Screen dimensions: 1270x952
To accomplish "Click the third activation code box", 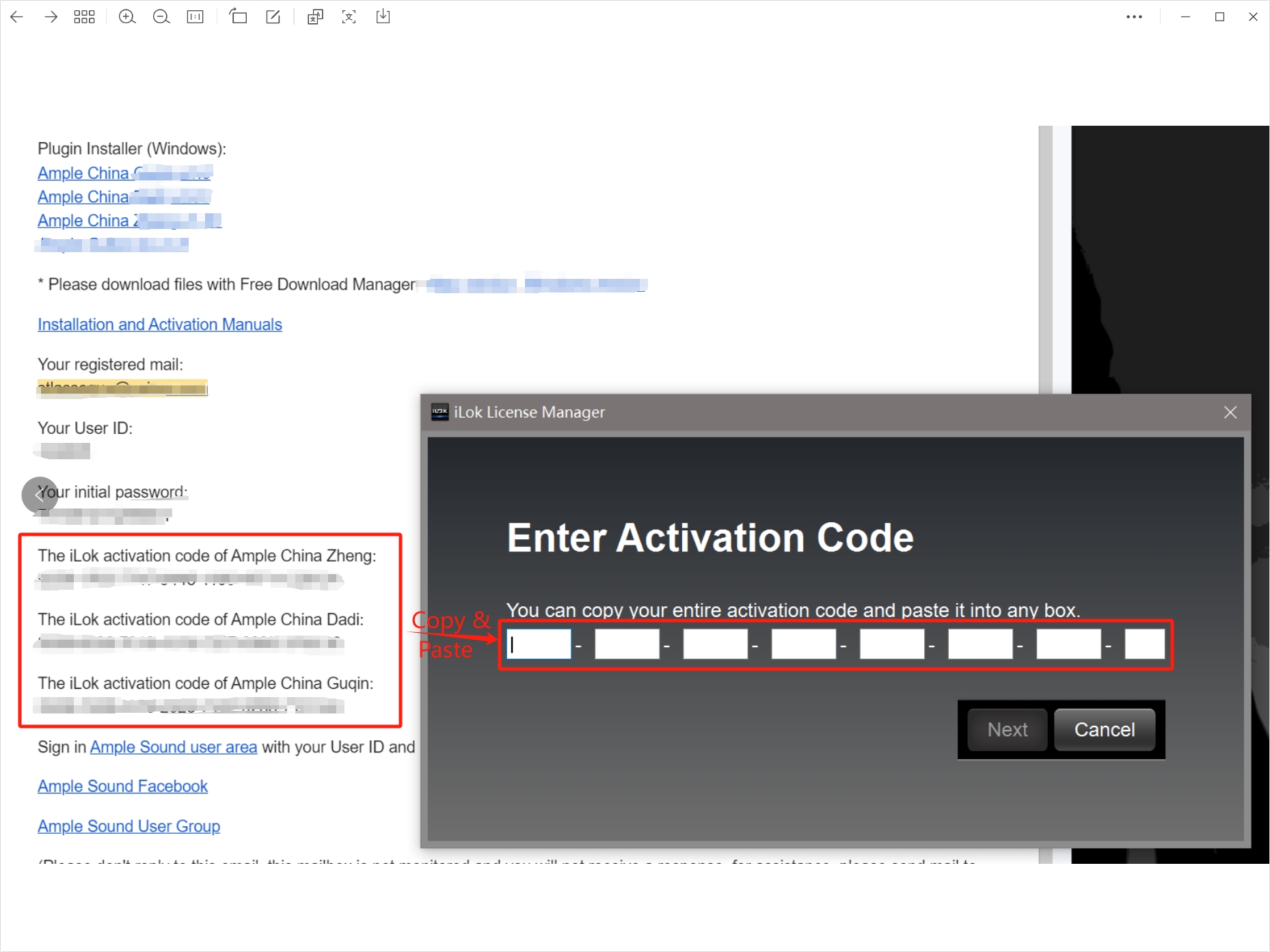I will pos(716,644).
